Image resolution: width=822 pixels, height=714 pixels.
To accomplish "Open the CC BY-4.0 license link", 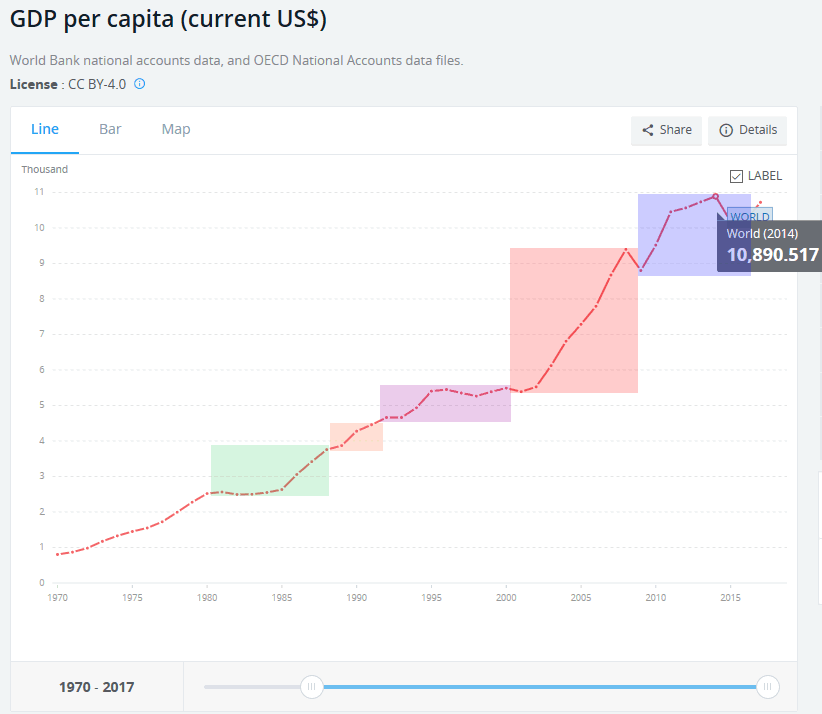I will (96, 84).
